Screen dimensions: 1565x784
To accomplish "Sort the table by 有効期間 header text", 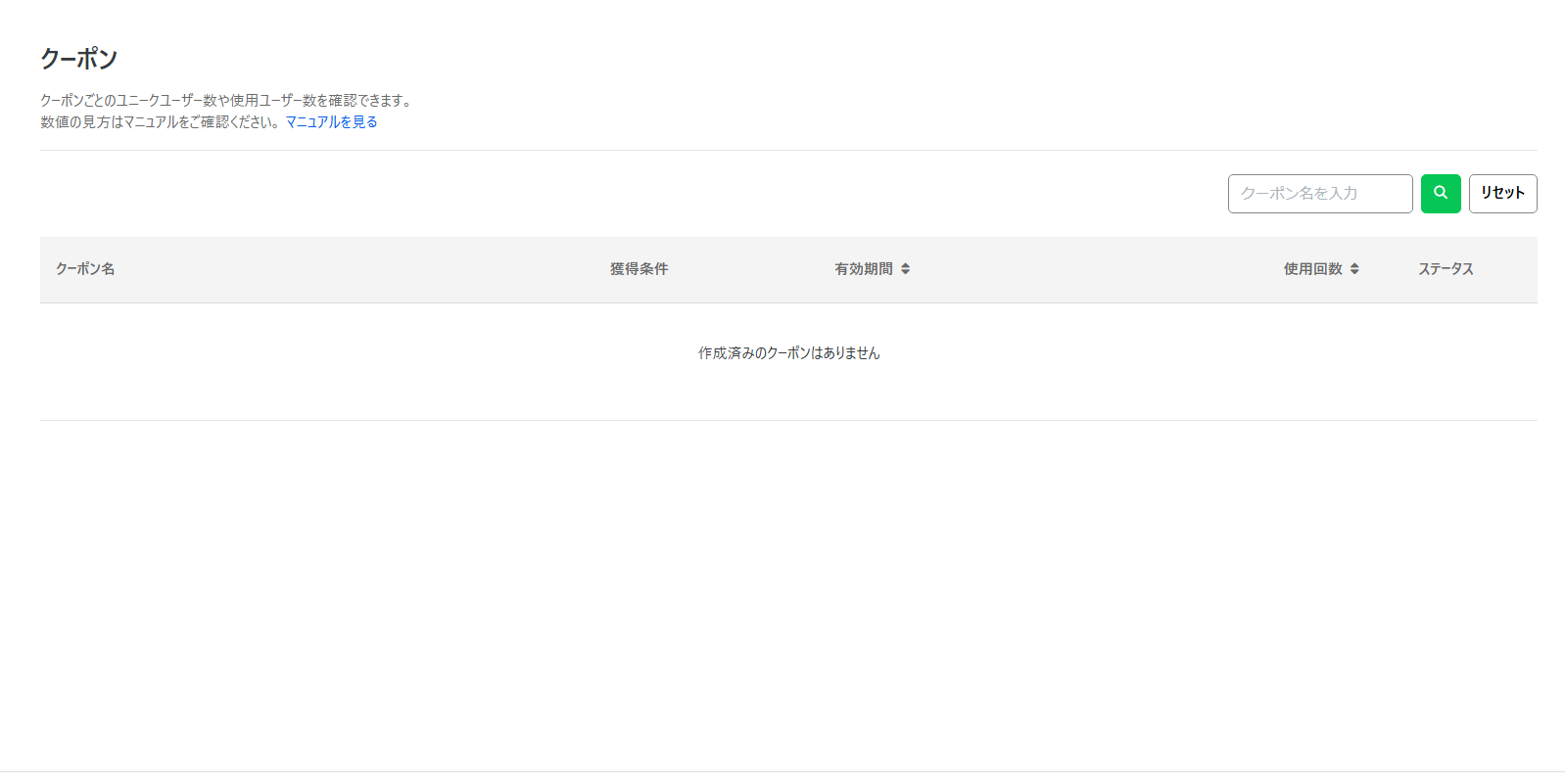I will coord(863,269).
